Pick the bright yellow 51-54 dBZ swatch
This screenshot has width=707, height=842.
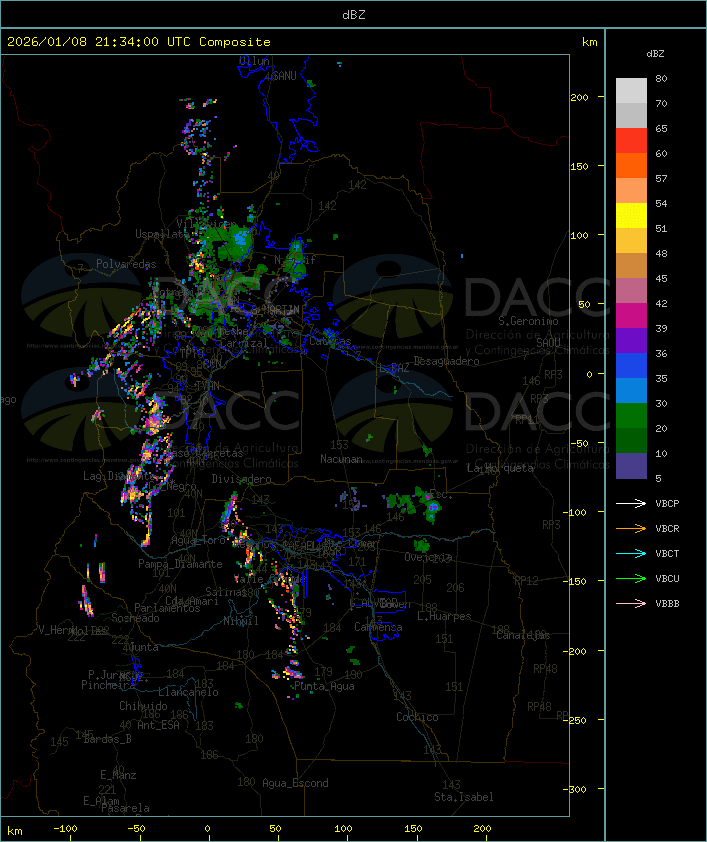coord(631,216)
